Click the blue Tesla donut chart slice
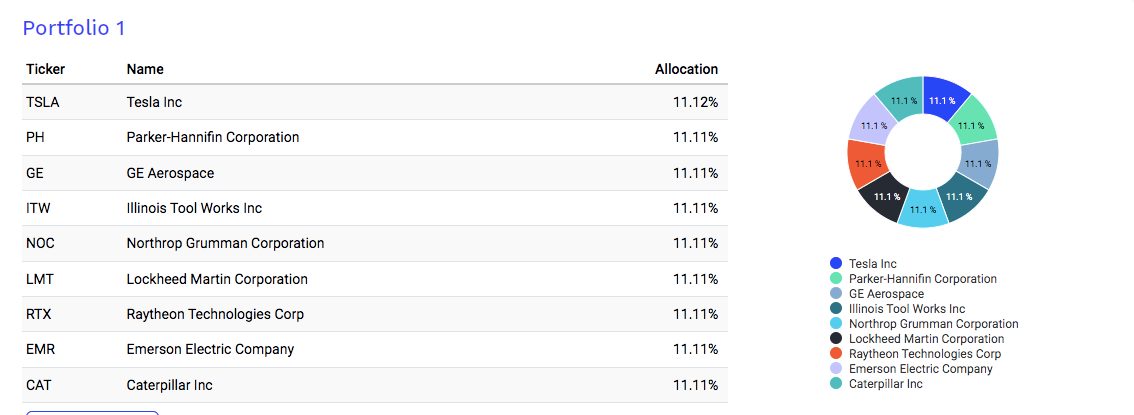The height and width of the screenshot is (415, 1134). pos(944,98)
